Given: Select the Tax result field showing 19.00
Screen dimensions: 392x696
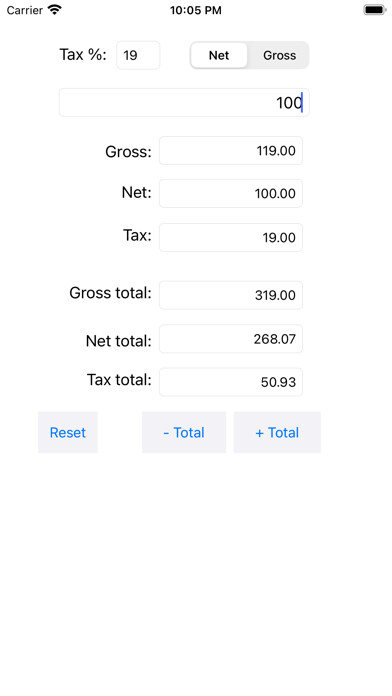Looking at the screenshot, I should coord(231,237).
